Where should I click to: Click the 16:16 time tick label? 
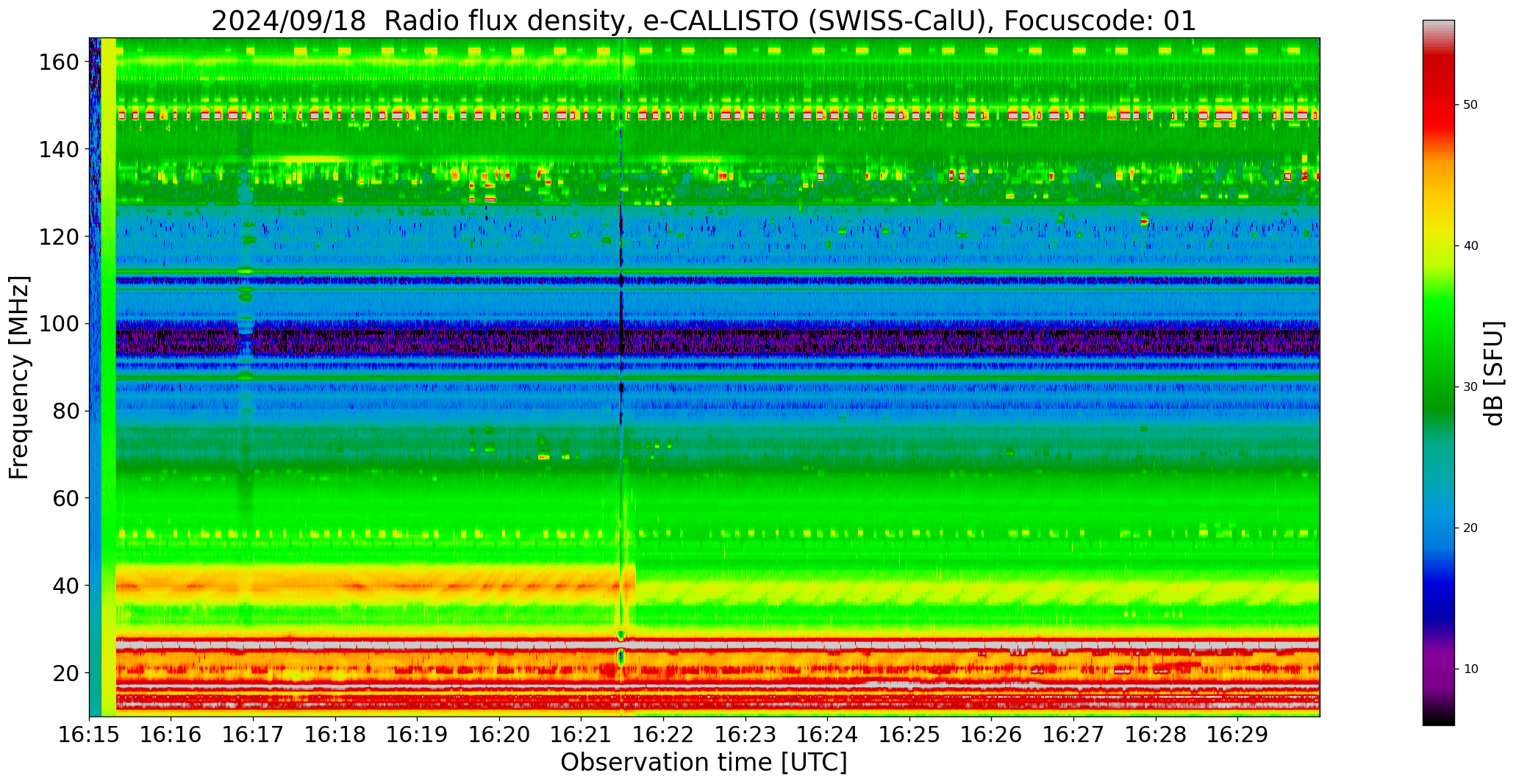171,734
